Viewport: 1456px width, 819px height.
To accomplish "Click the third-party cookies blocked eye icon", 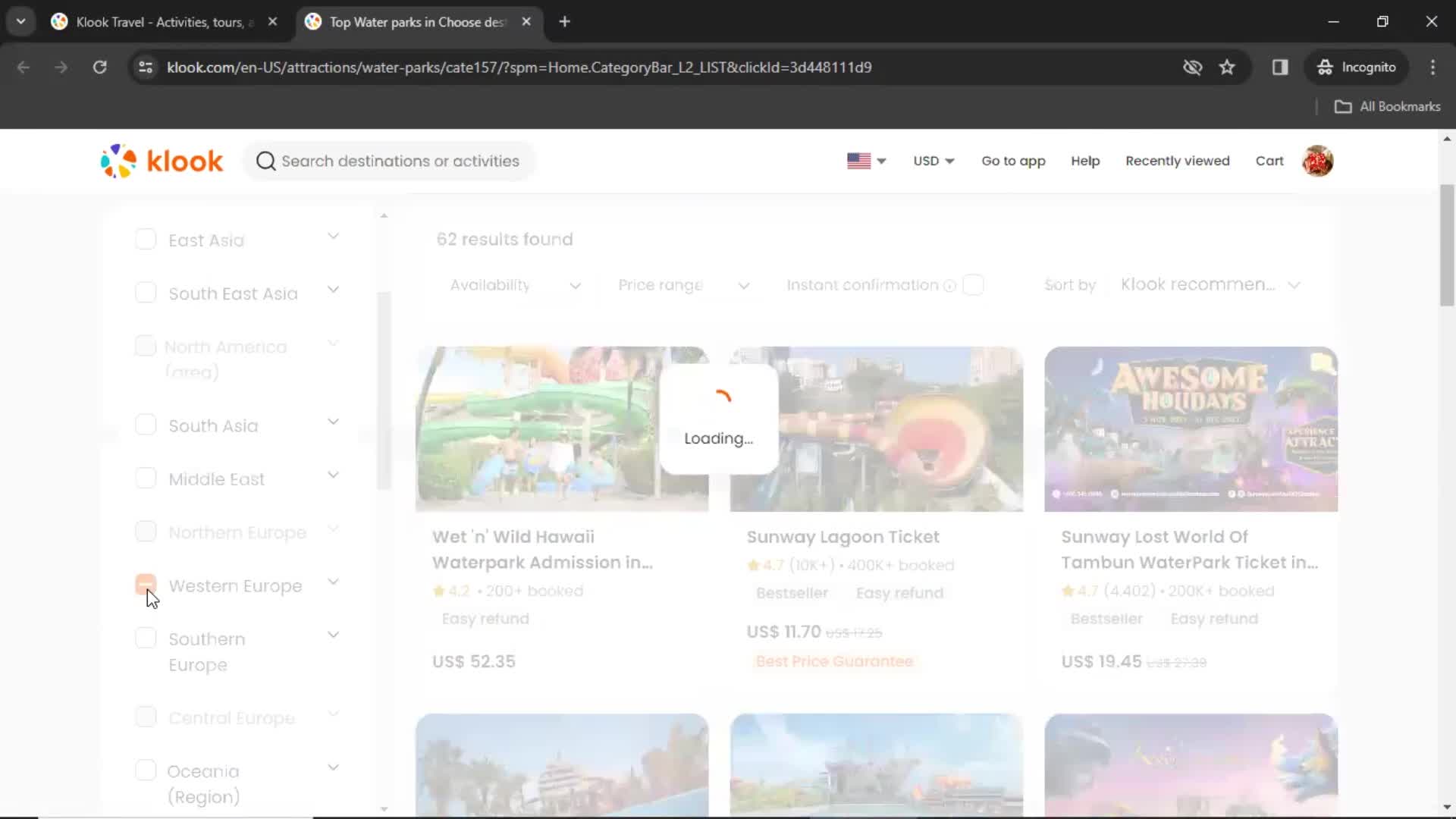I will point(1192,67).
